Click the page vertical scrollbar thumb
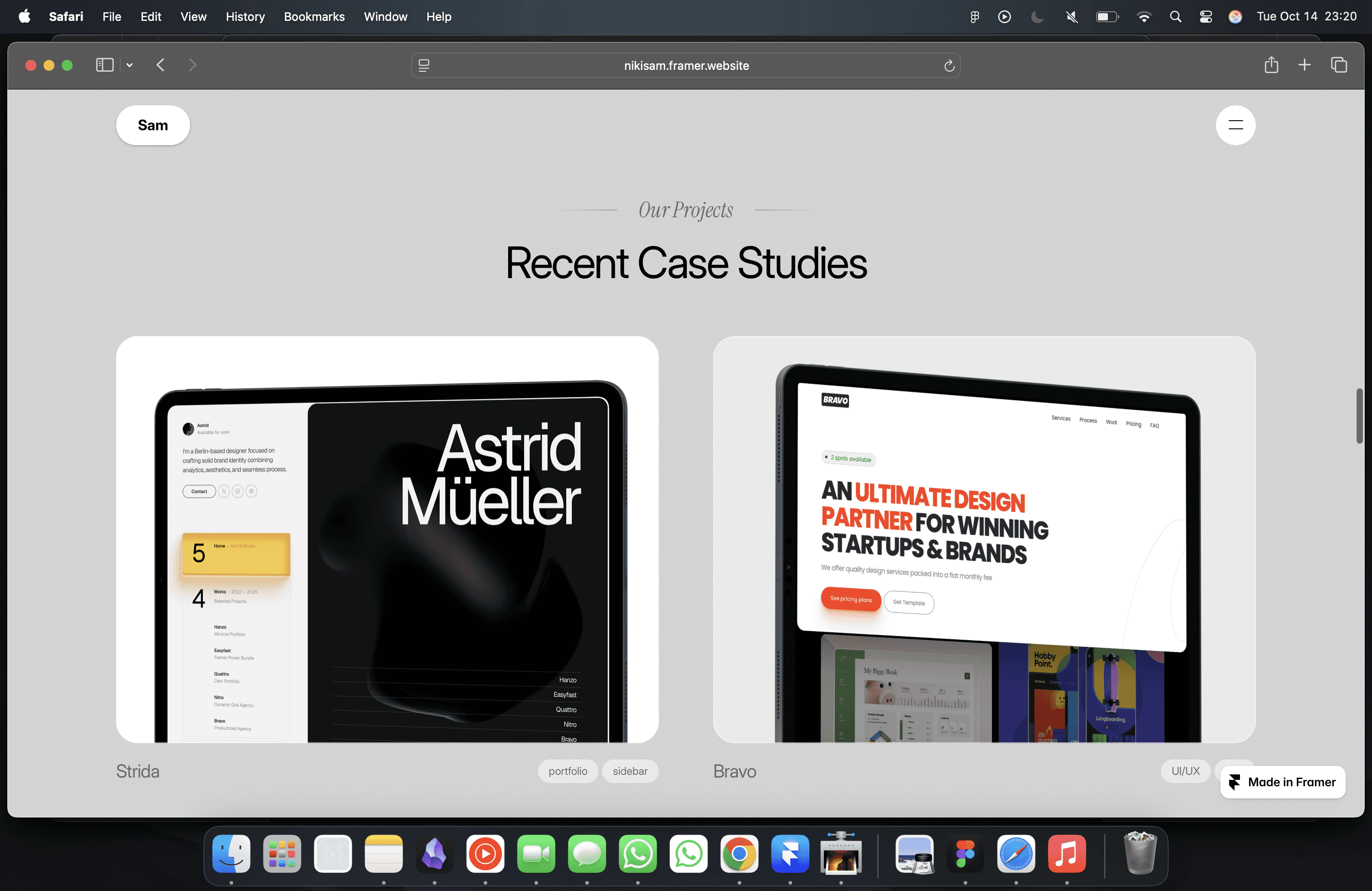 (1359, 416)
